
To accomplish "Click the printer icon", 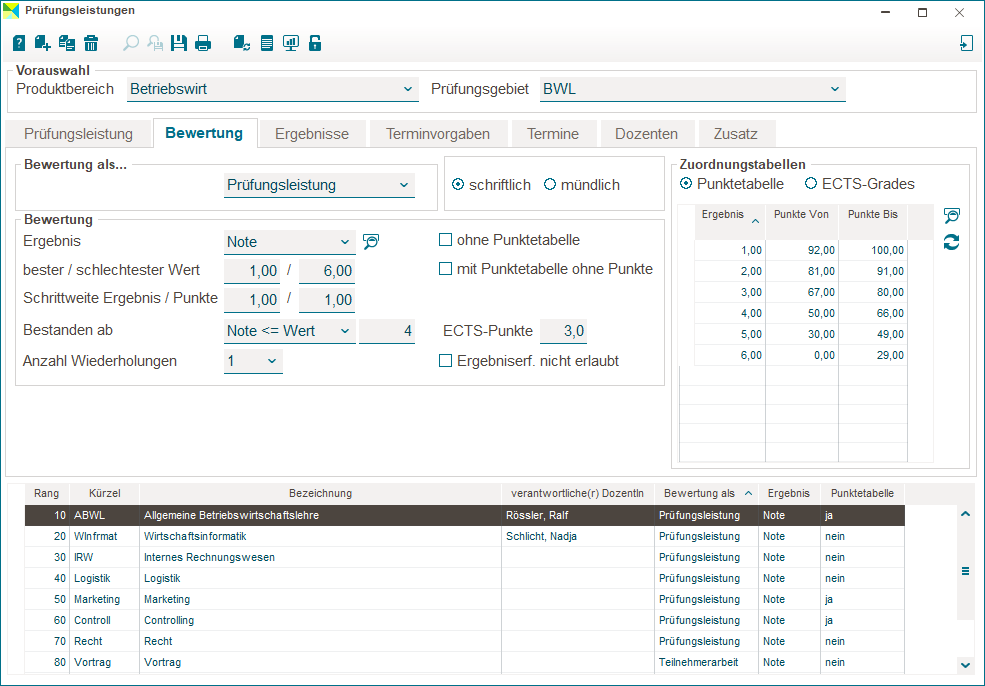I will pyautogui.click(x=203, y=43).
